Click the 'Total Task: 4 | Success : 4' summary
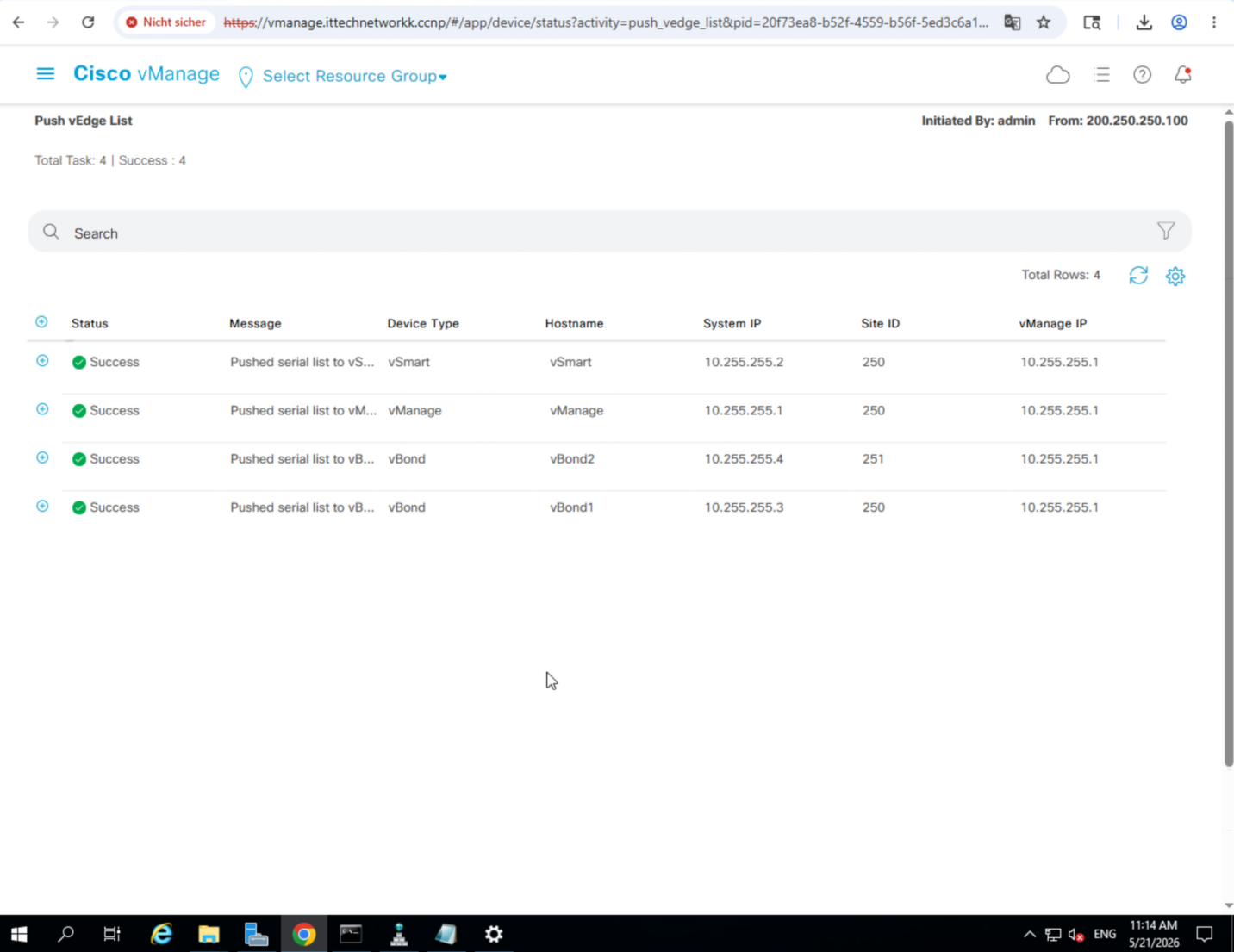Viewport: 1234px width, 952px height. pyautogui.click(x=110, y=160)
